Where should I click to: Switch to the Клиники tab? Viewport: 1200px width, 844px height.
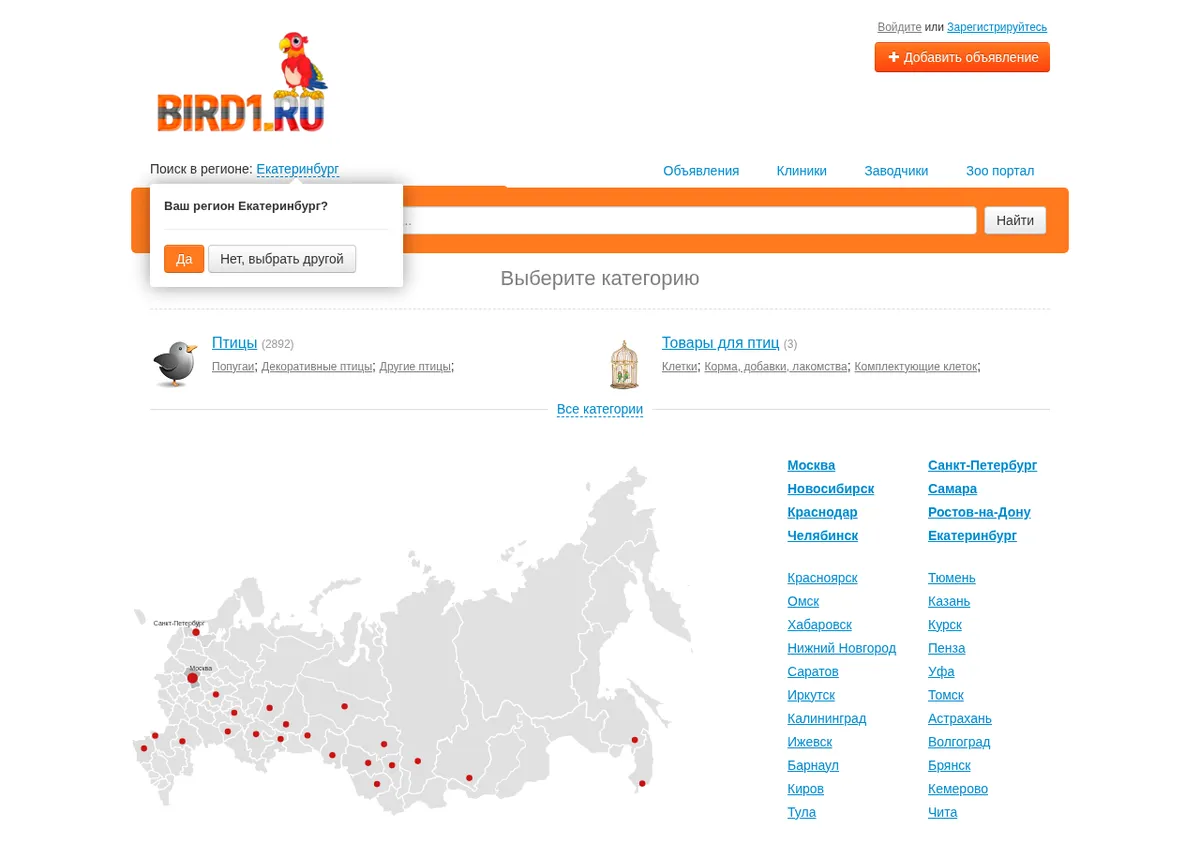[x=802, y=171]
